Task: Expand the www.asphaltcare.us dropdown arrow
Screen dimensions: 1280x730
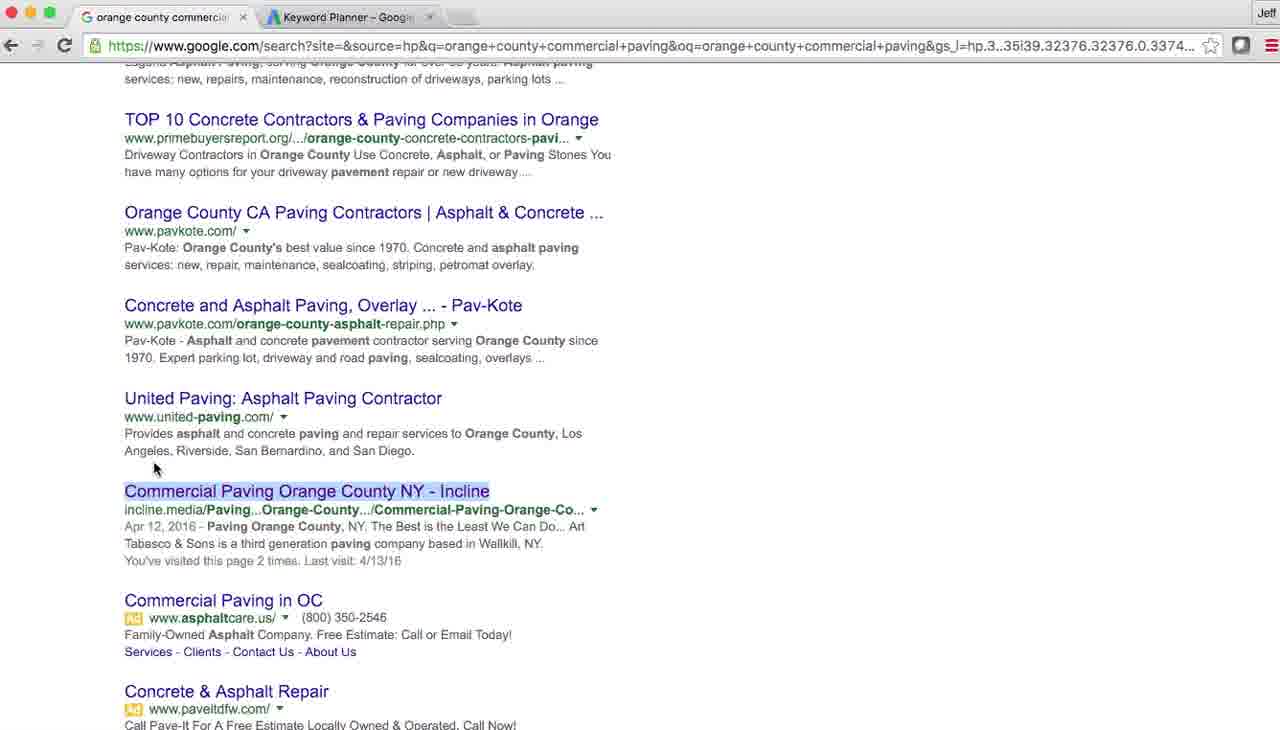Action: (x=285, y=618)
